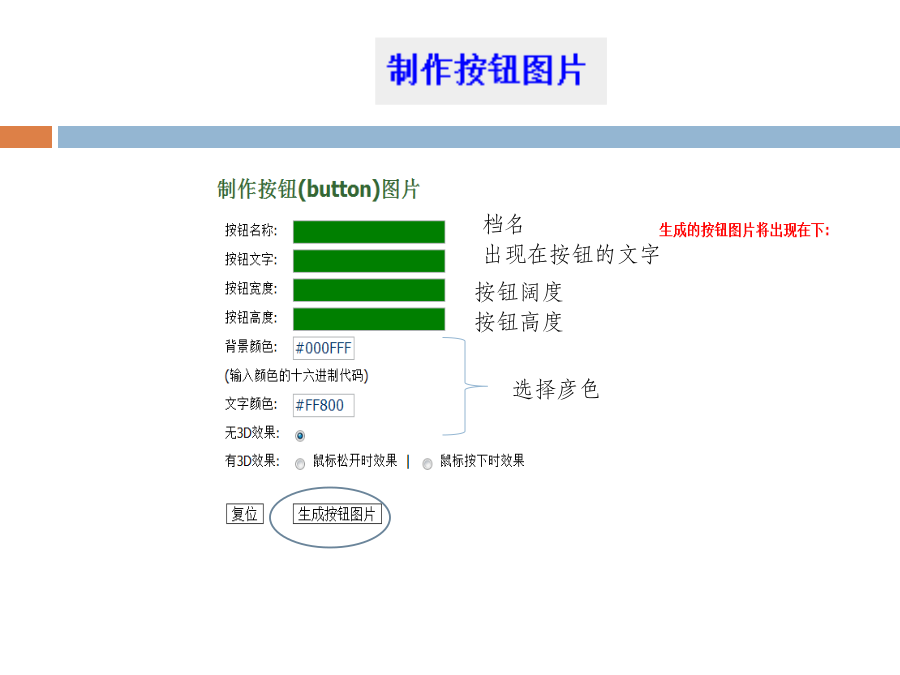This screenshot has width=900, height=675.
Task: Click the 按钮文字: label
Action: [x=251, y=259]
